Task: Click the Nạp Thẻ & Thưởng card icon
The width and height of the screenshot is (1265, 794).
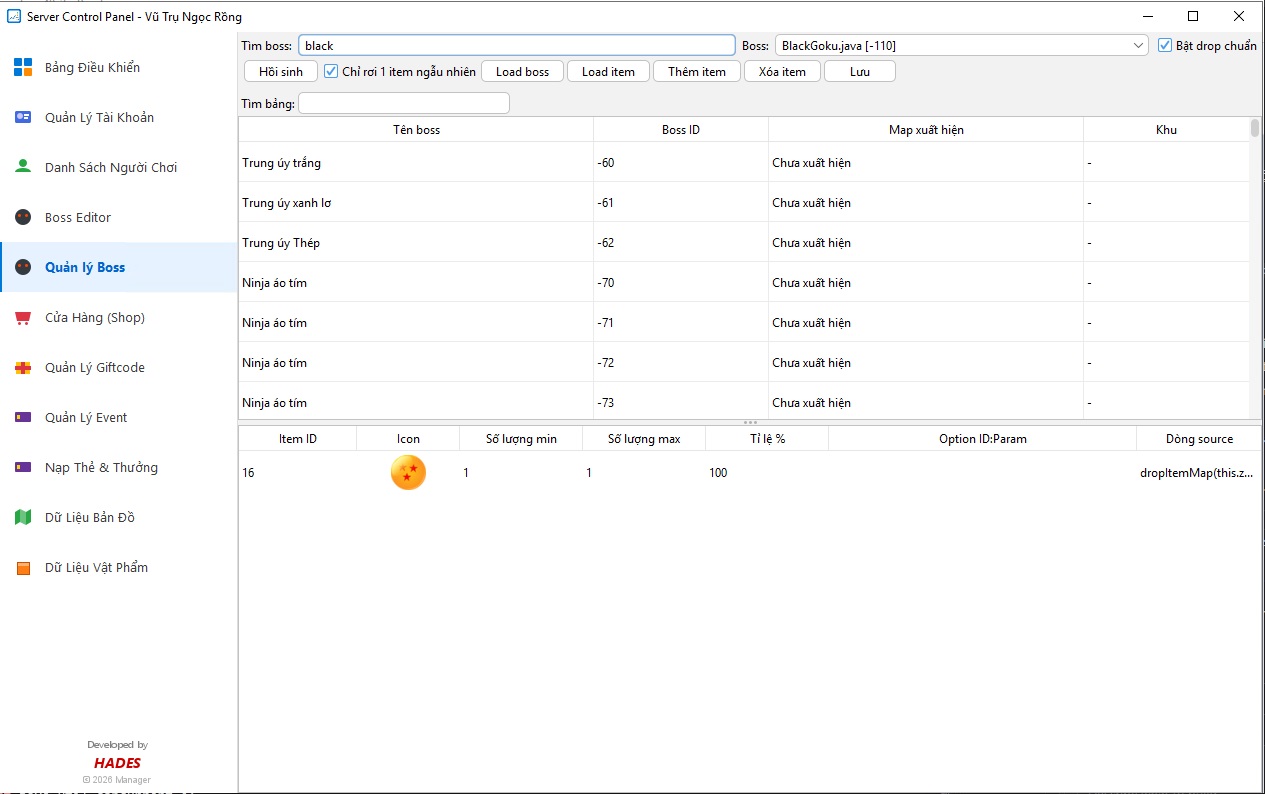Action: pos(23,467)
